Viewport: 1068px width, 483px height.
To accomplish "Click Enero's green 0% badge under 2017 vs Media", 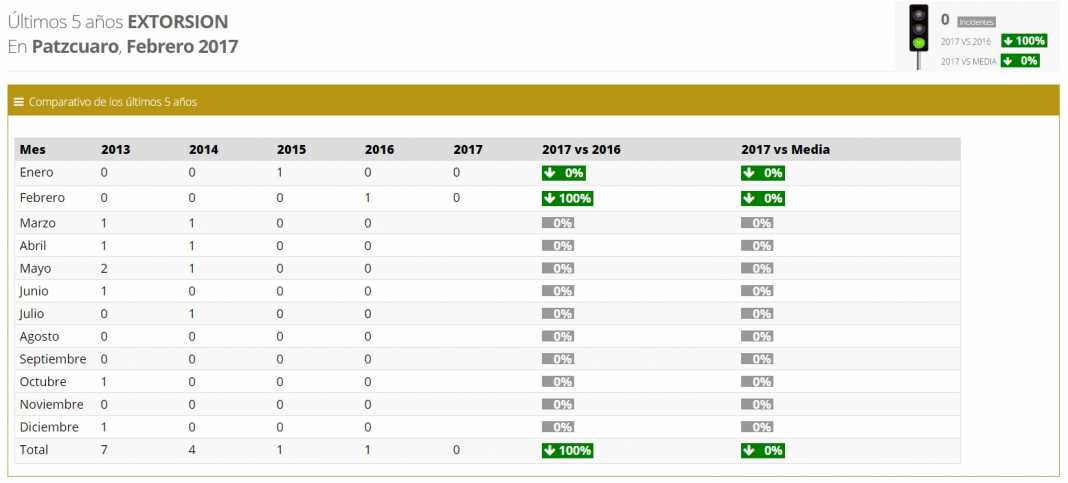I will 763,173.
